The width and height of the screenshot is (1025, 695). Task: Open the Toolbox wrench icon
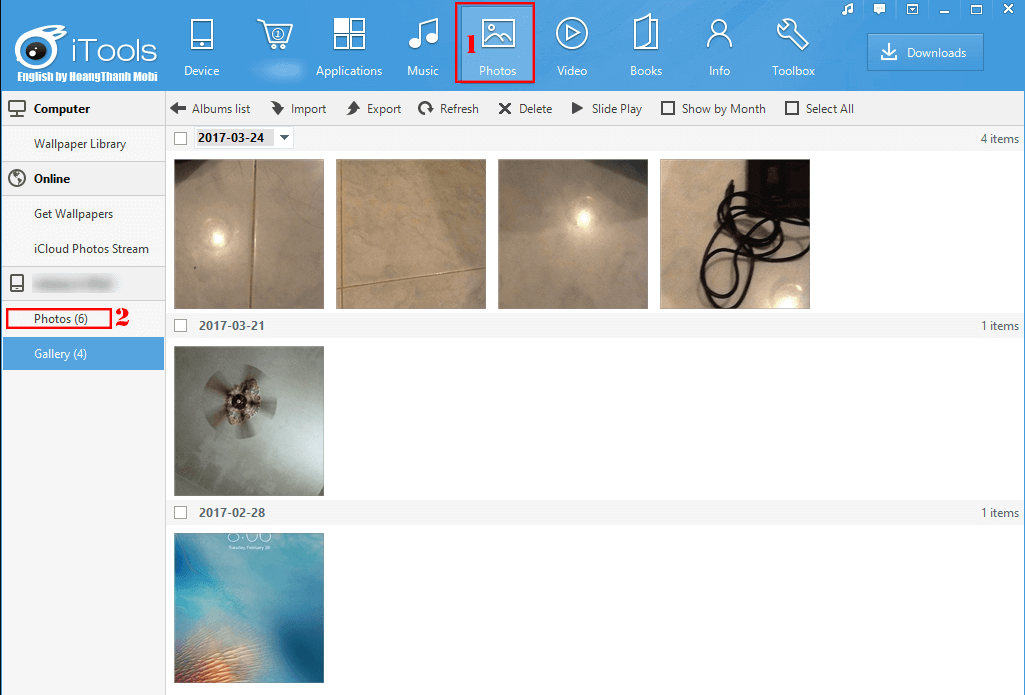pos(792,35)
